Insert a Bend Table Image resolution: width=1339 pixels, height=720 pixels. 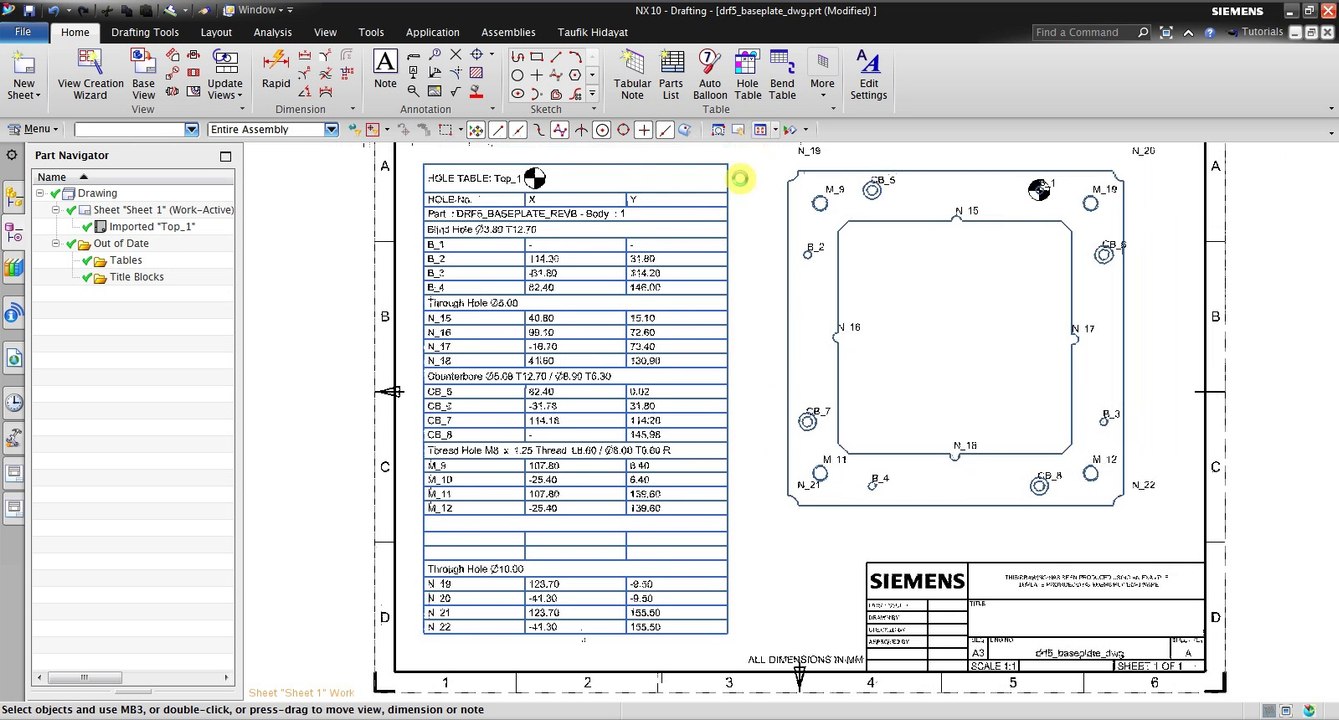click(782, 75)
